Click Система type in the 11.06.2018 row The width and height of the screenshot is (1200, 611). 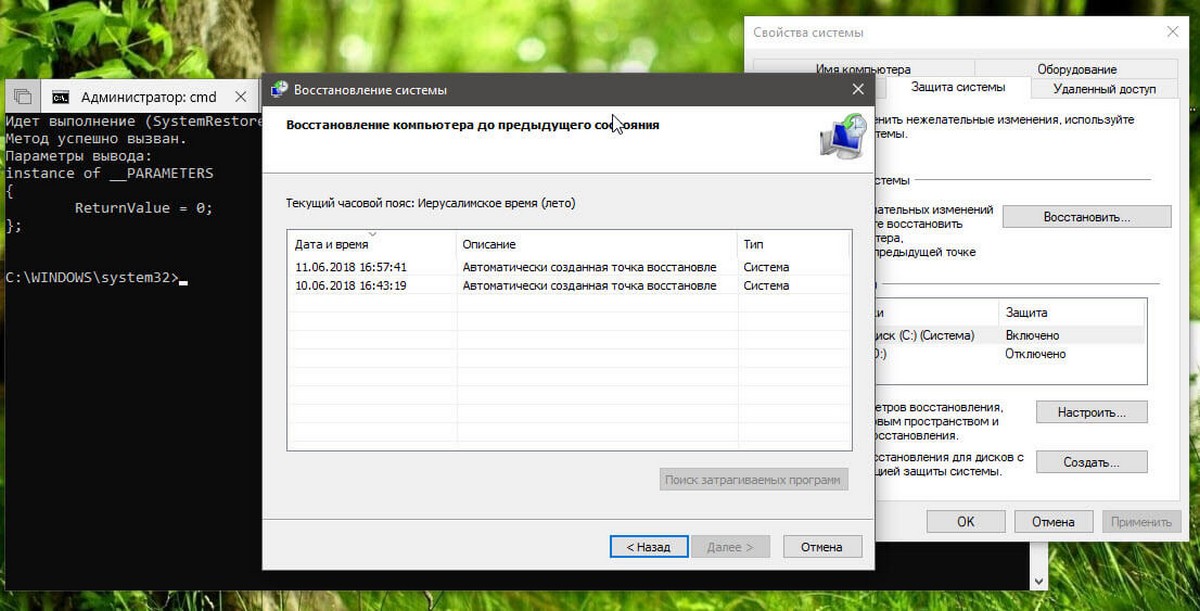[766, 267]
